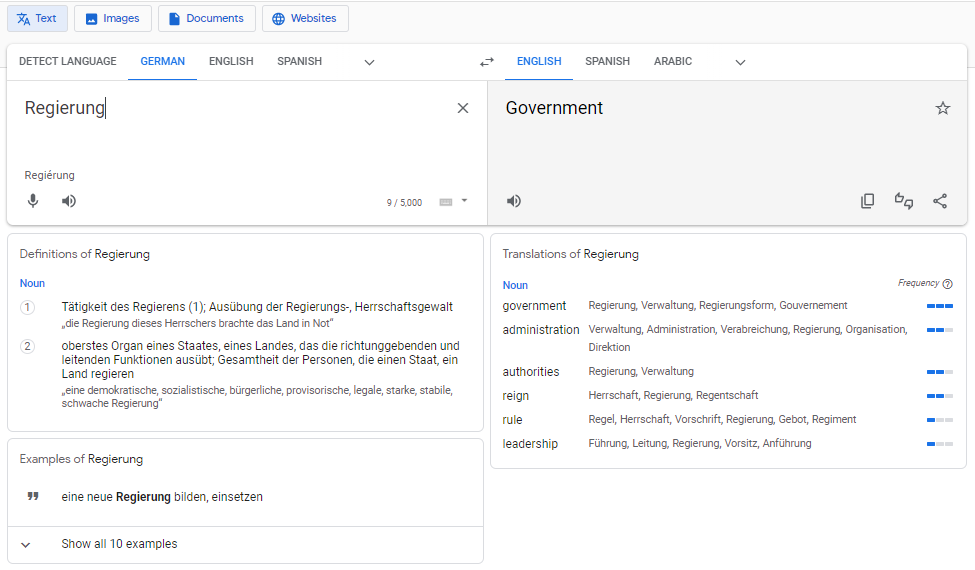Screen dimensions: 975x570
Task: Click the 9 / 5,000 character counter
Action: click(x=404, y=203)
